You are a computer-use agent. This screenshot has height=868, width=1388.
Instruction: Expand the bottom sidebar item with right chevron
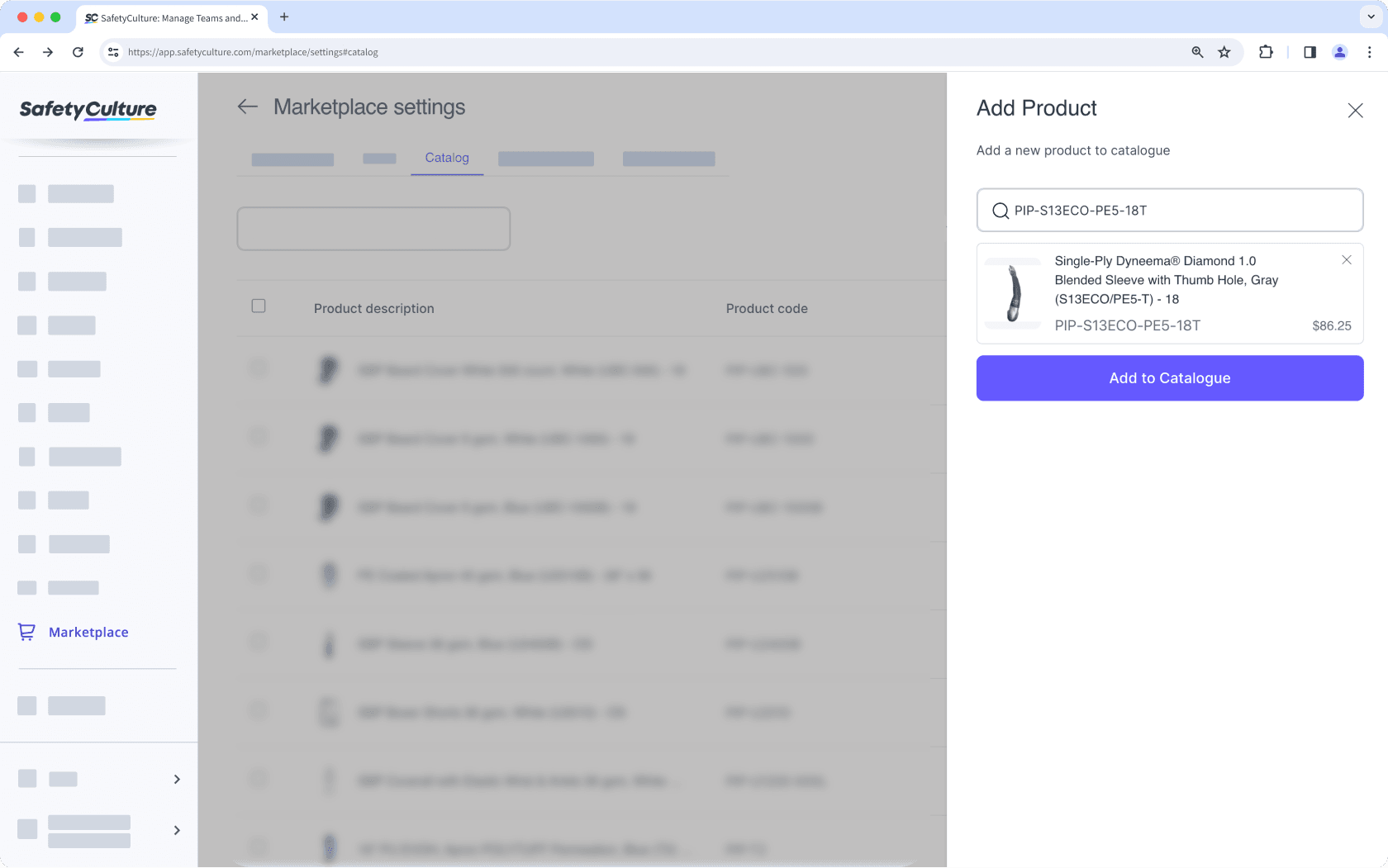pos(176,830)
